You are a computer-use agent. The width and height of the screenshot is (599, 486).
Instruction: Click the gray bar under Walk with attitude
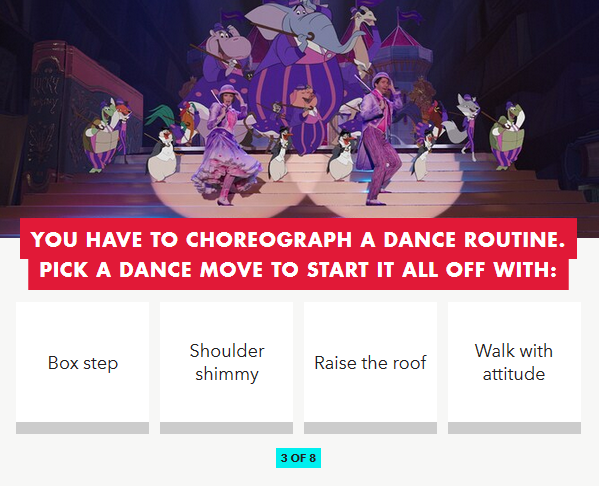[514, 428]
